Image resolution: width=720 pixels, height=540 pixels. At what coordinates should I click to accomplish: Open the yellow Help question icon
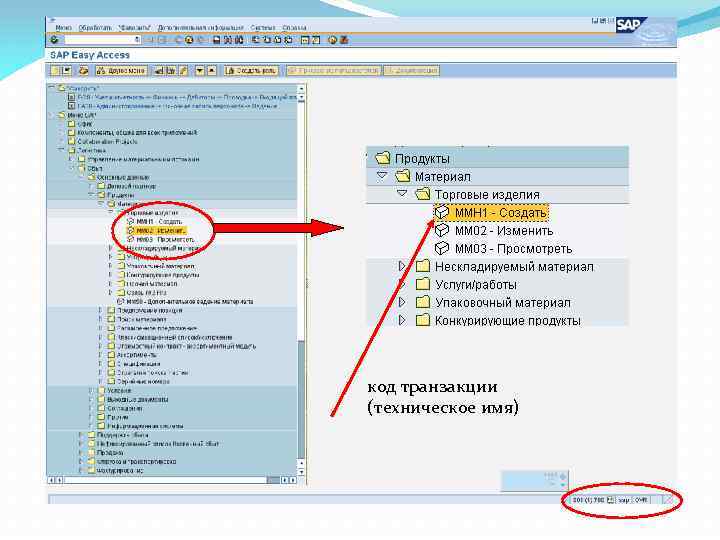pos(332,40)
